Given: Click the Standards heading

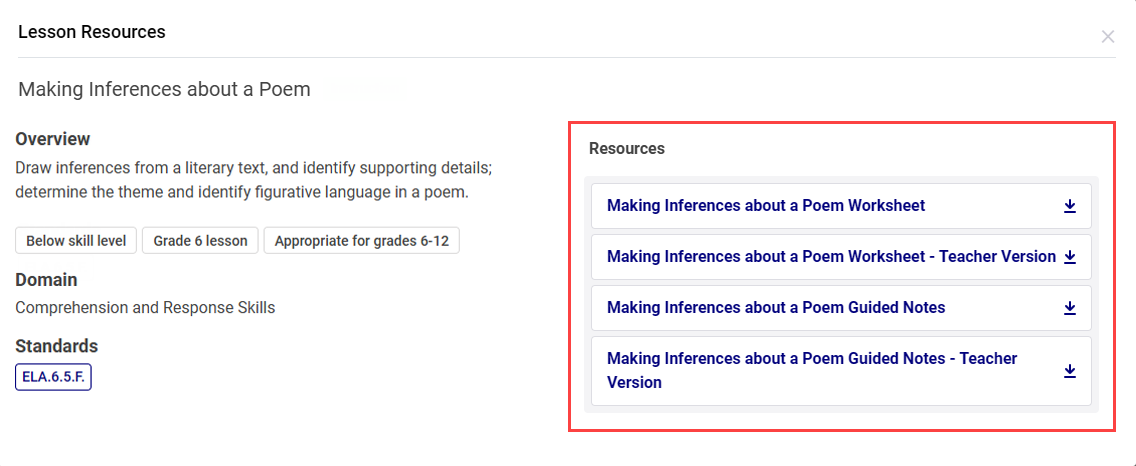Looking at the screenshot, I should pyautogui.click(x=57, y=346).
